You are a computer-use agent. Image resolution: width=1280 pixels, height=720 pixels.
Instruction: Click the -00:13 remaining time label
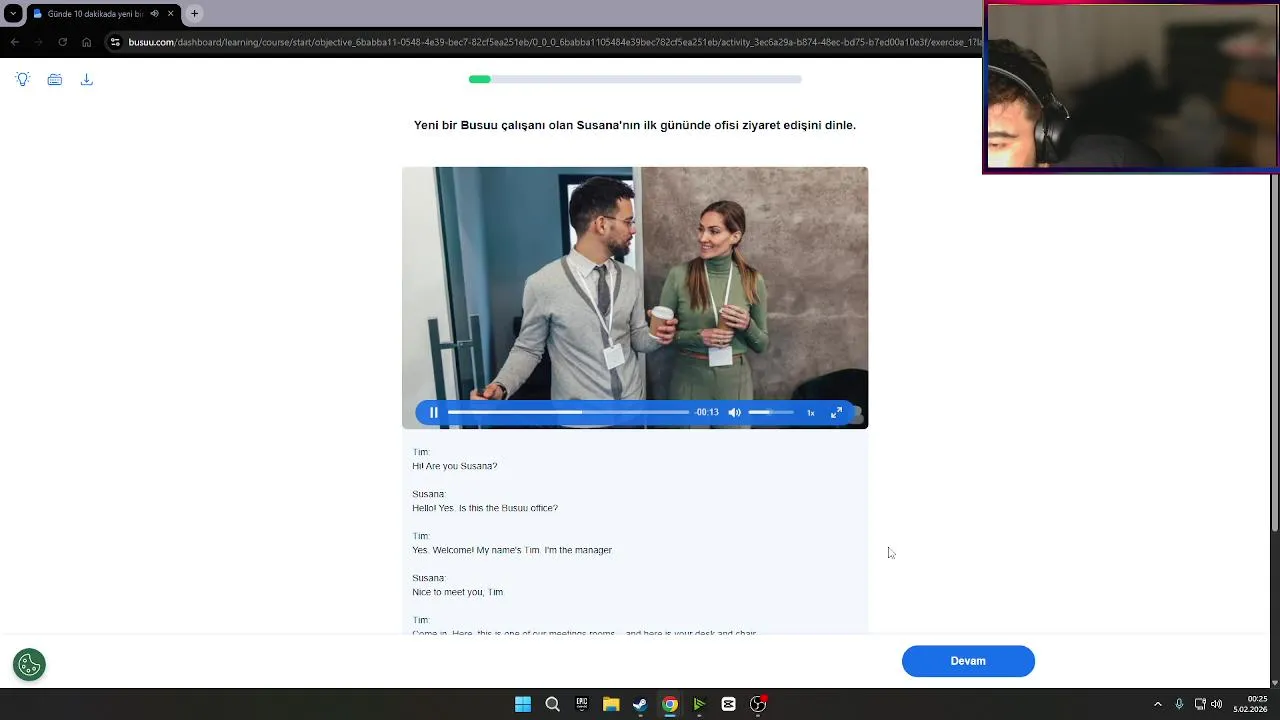pos(707,412)
